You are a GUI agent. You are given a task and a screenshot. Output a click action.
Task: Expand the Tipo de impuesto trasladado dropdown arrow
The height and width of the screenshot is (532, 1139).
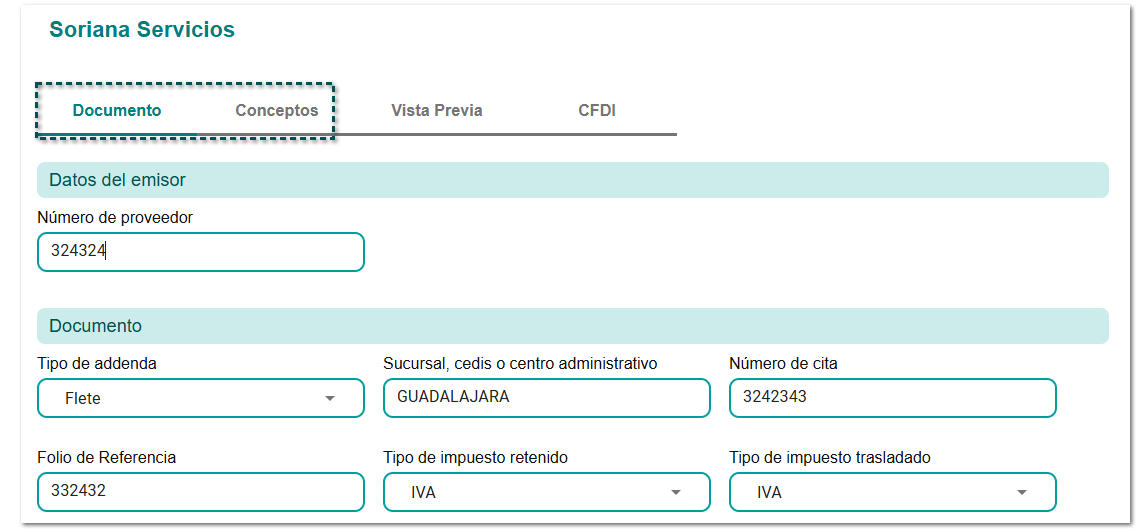click(1022, 493)
